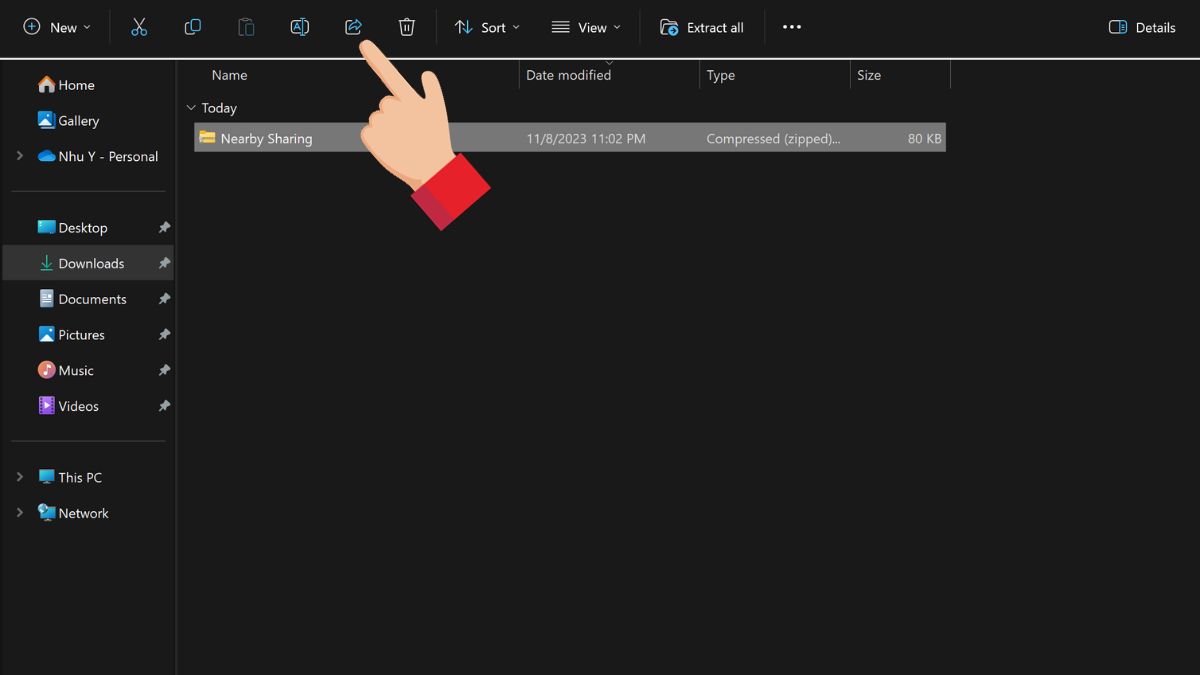Toggle the Details pane

pyautogui.click(x=1142, y=27)
